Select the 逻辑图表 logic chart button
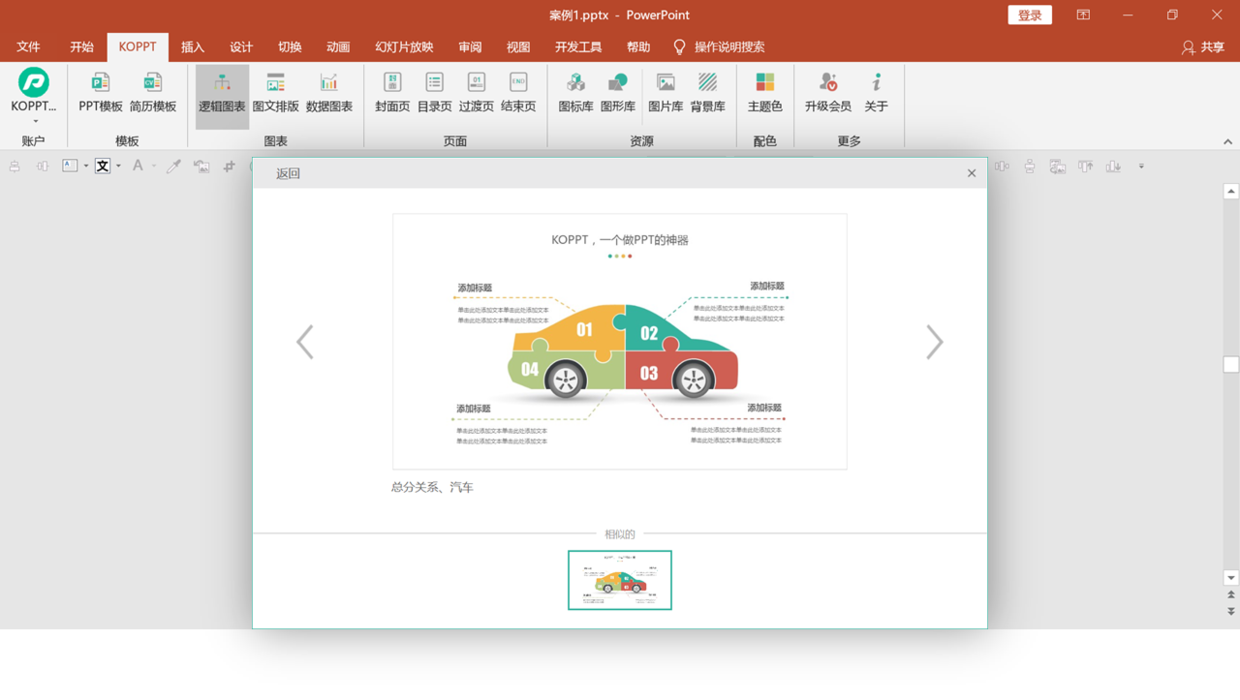Image resolution: width=1240 pixels, height=700 pixels. (x=222, y=96)
